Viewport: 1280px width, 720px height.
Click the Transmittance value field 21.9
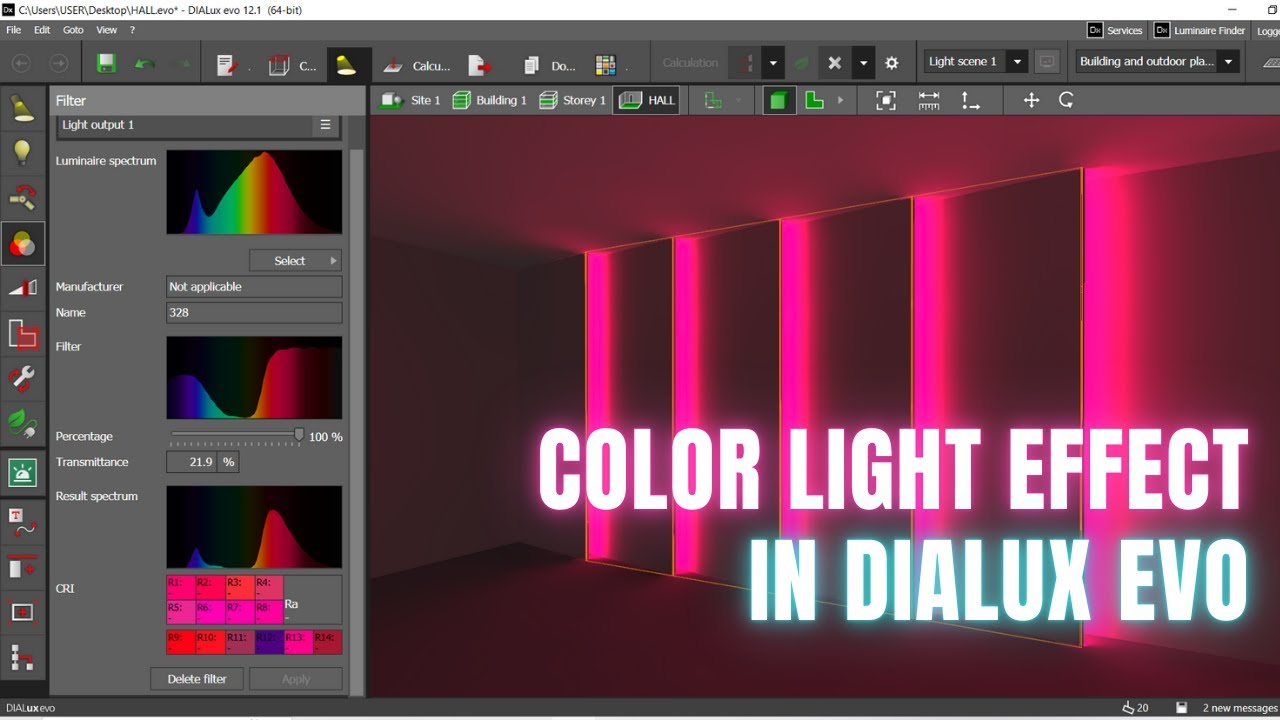coord(192,462)
